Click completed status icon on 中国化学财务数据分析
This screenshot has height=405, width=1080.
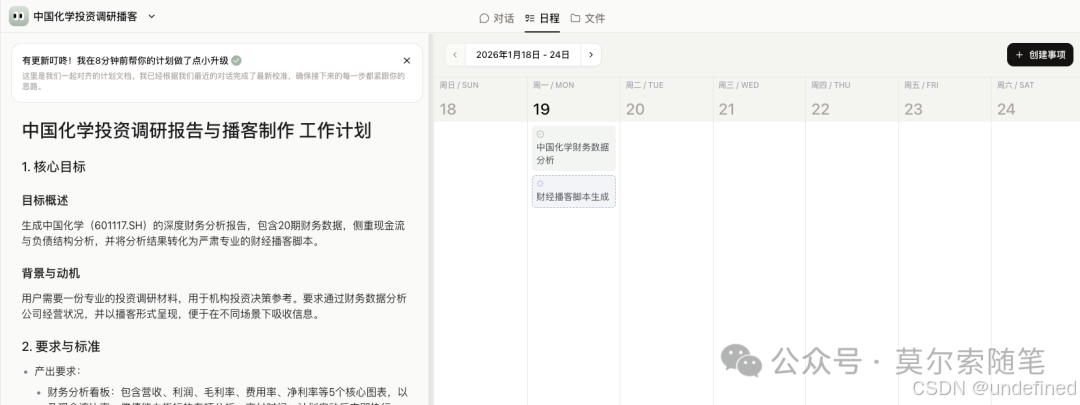tap(540, 134)
